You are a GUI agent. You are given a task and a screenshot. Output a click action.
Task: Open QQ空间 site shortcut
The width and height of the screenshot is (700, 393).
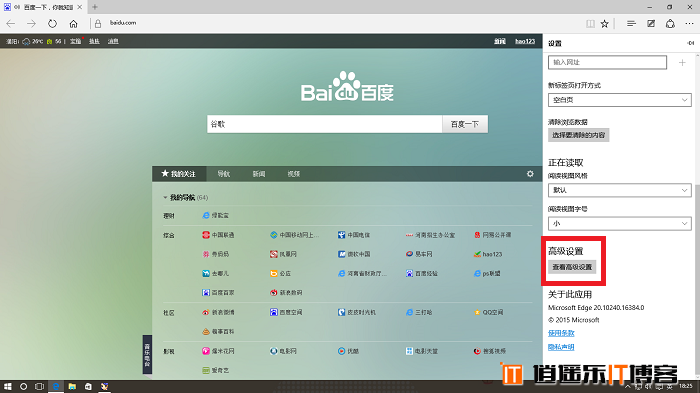click(488, 312)
